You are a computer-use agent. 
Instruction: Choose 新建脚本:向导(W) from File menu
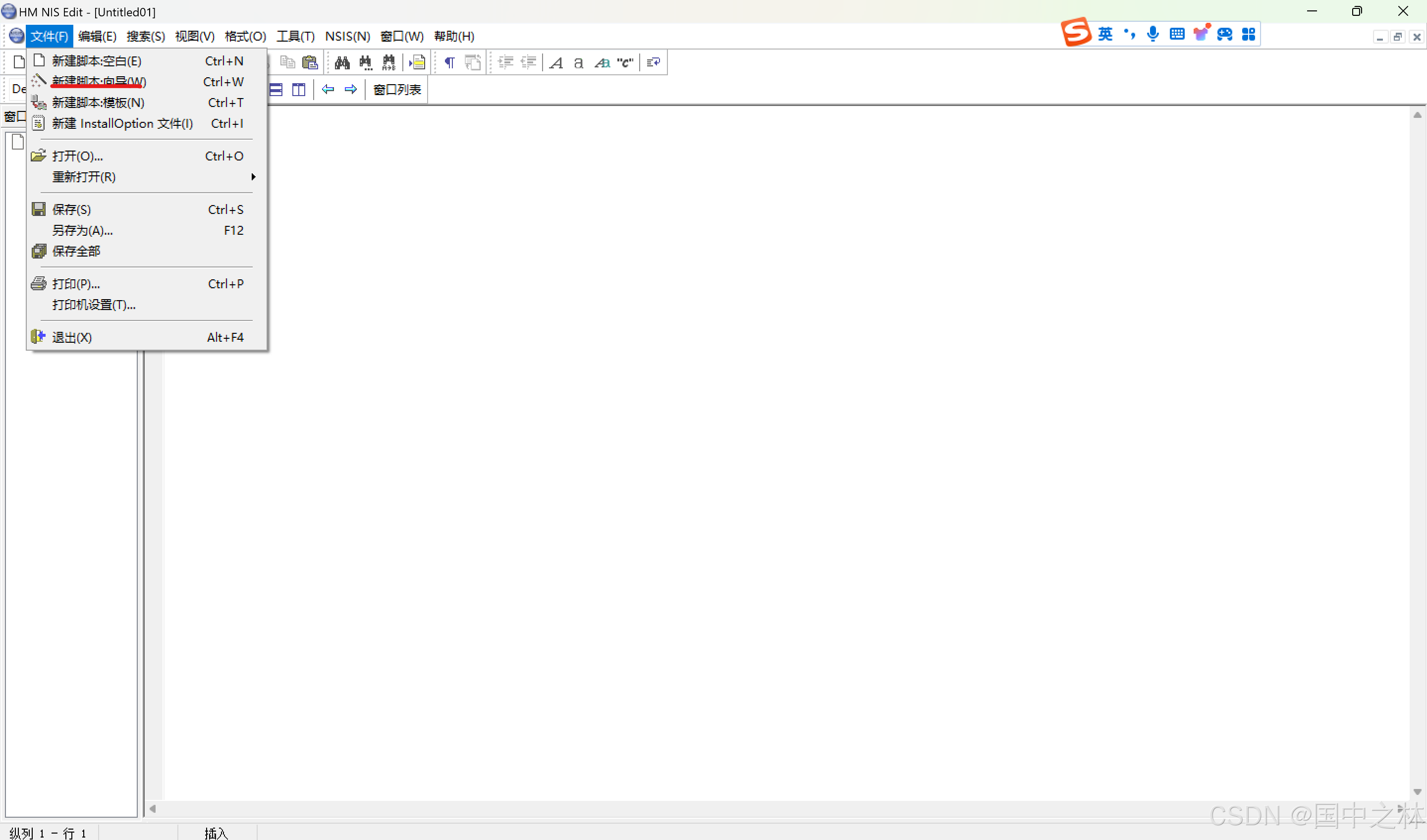99,82
